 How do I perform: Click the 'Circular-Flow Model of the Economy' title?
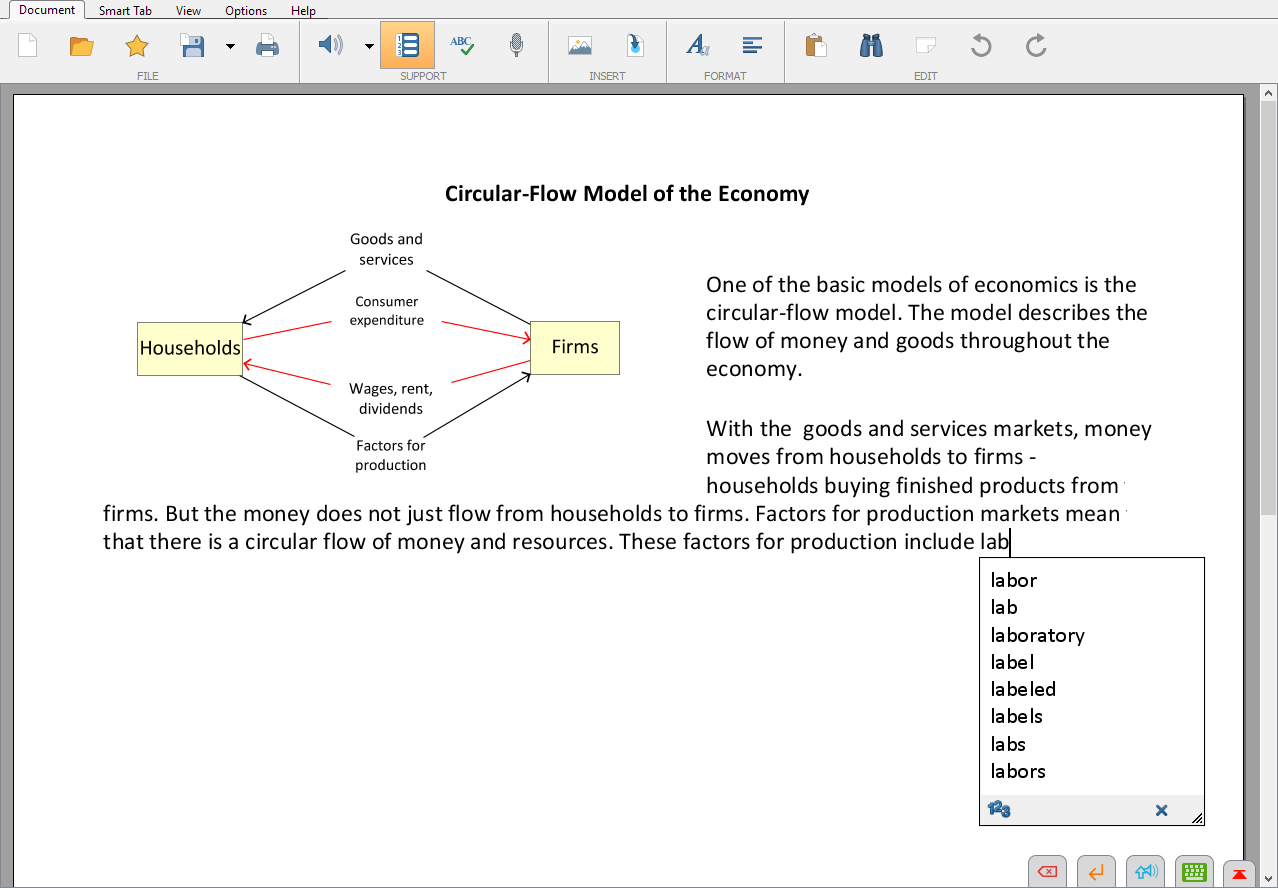click(x=627, y=194)
